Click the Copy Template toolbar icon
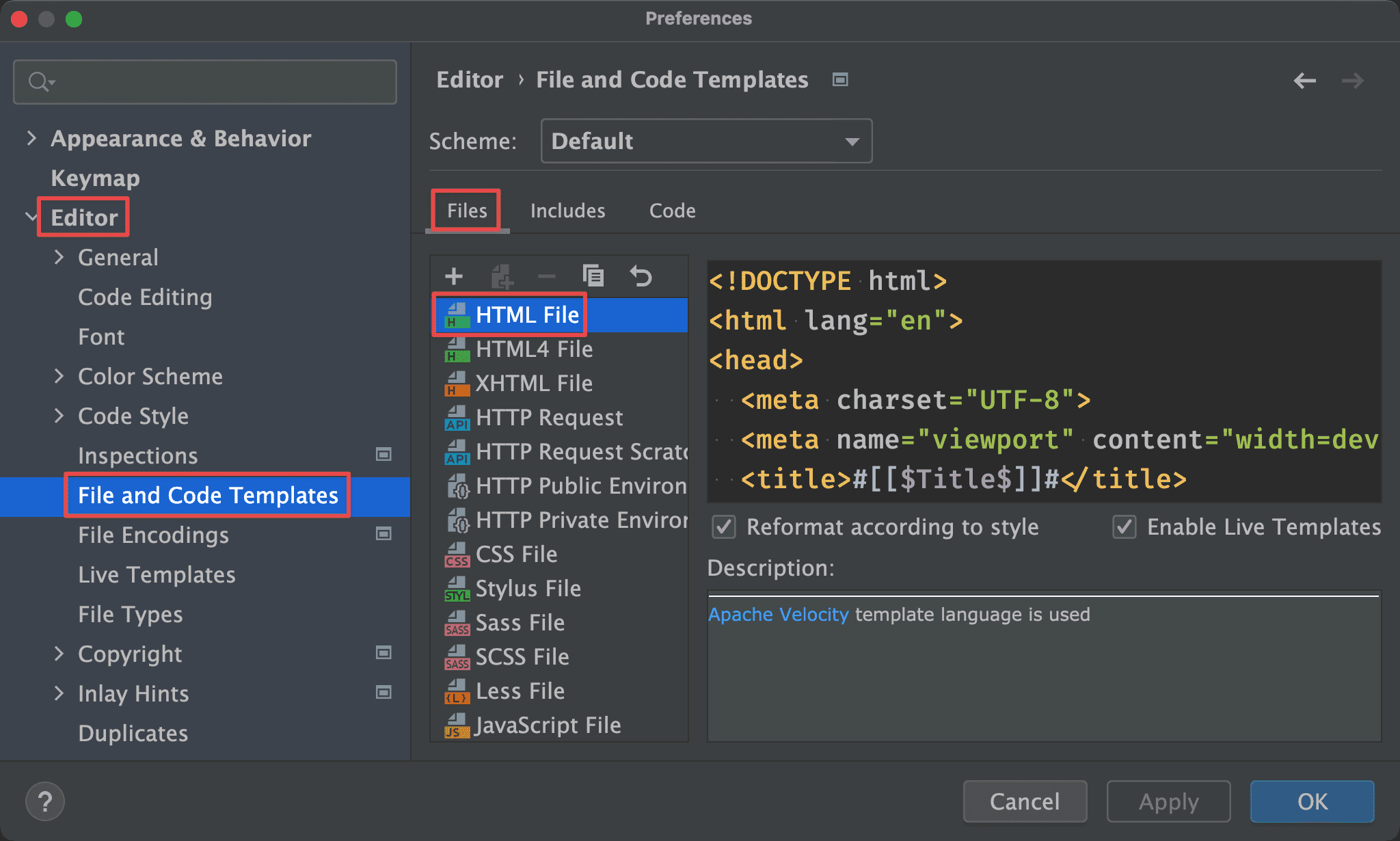The image size is (1400, 841). pos(593,276)
